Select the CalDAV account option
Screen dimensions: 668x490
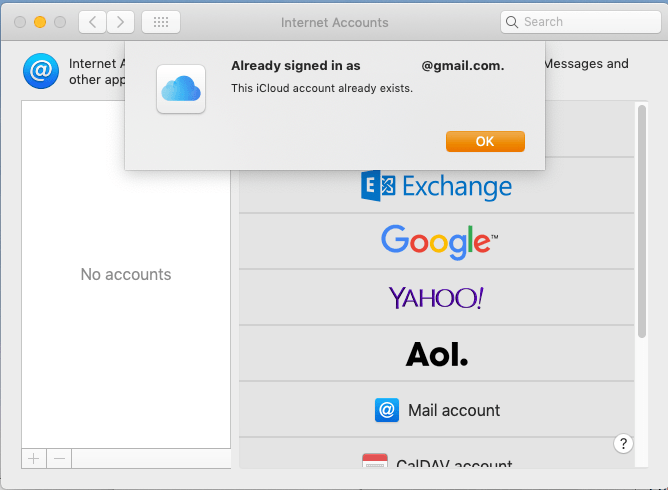437,453
